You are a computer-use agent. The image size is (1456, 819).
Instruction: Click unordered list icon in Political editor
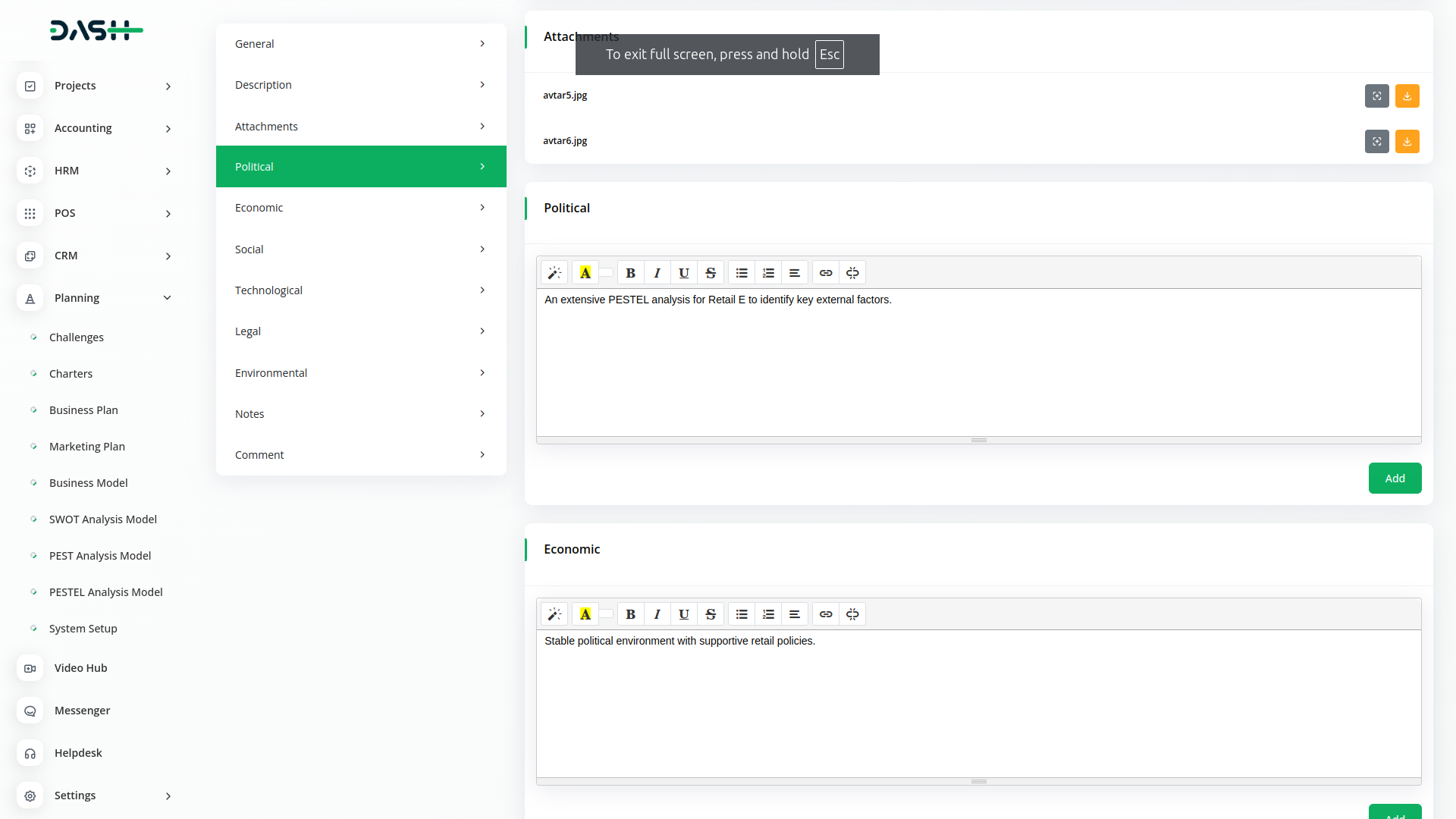(742, 273)
